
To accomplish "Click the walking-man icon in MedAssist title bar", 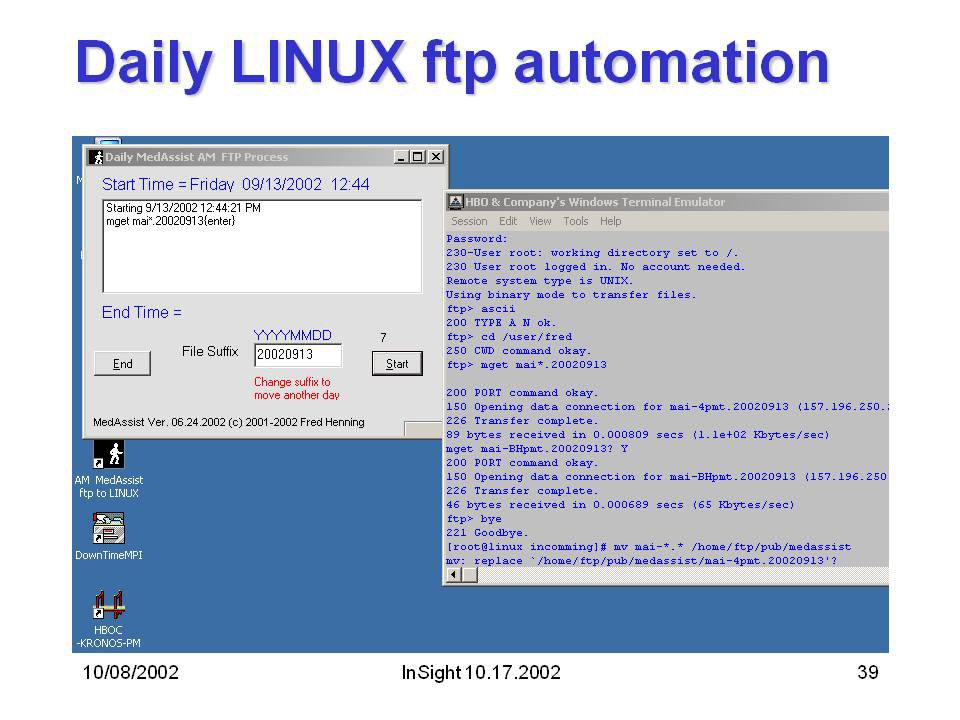I will 97,157.
